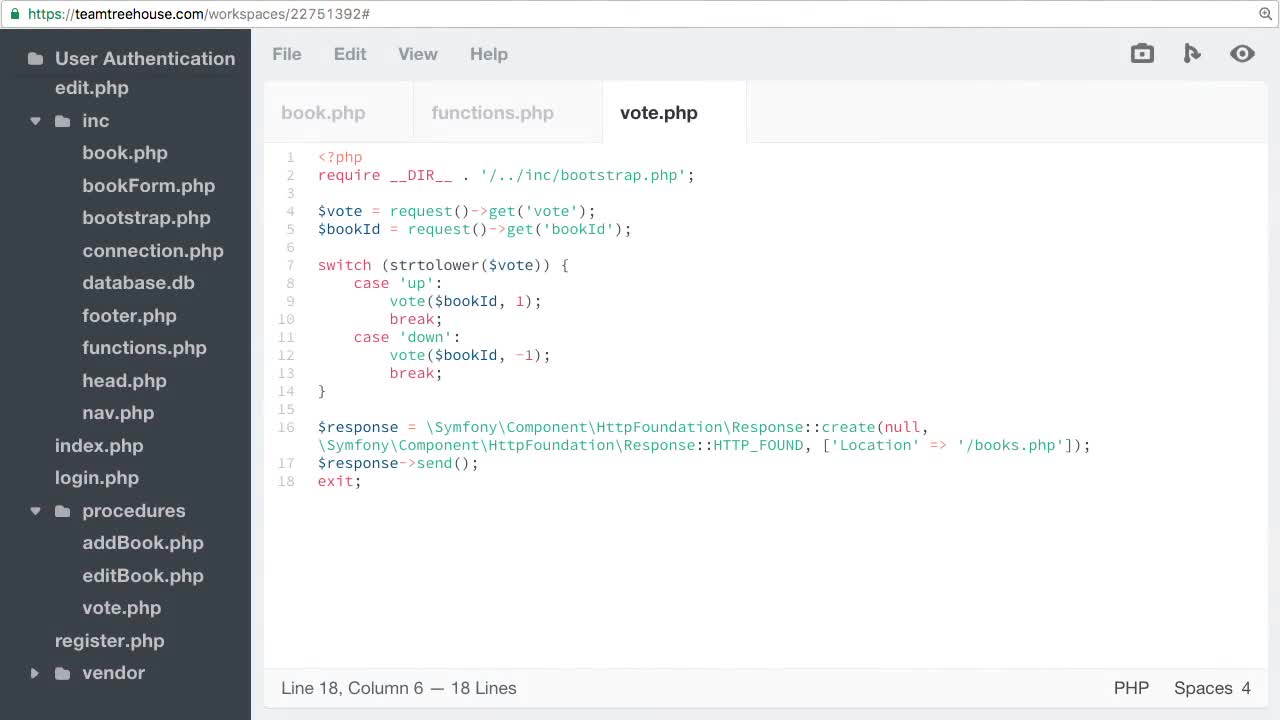Click the 'vote($bookId, -1);' code line
Image resolution: width=1280 pixels, height=720 pixels.
[470, 355]
